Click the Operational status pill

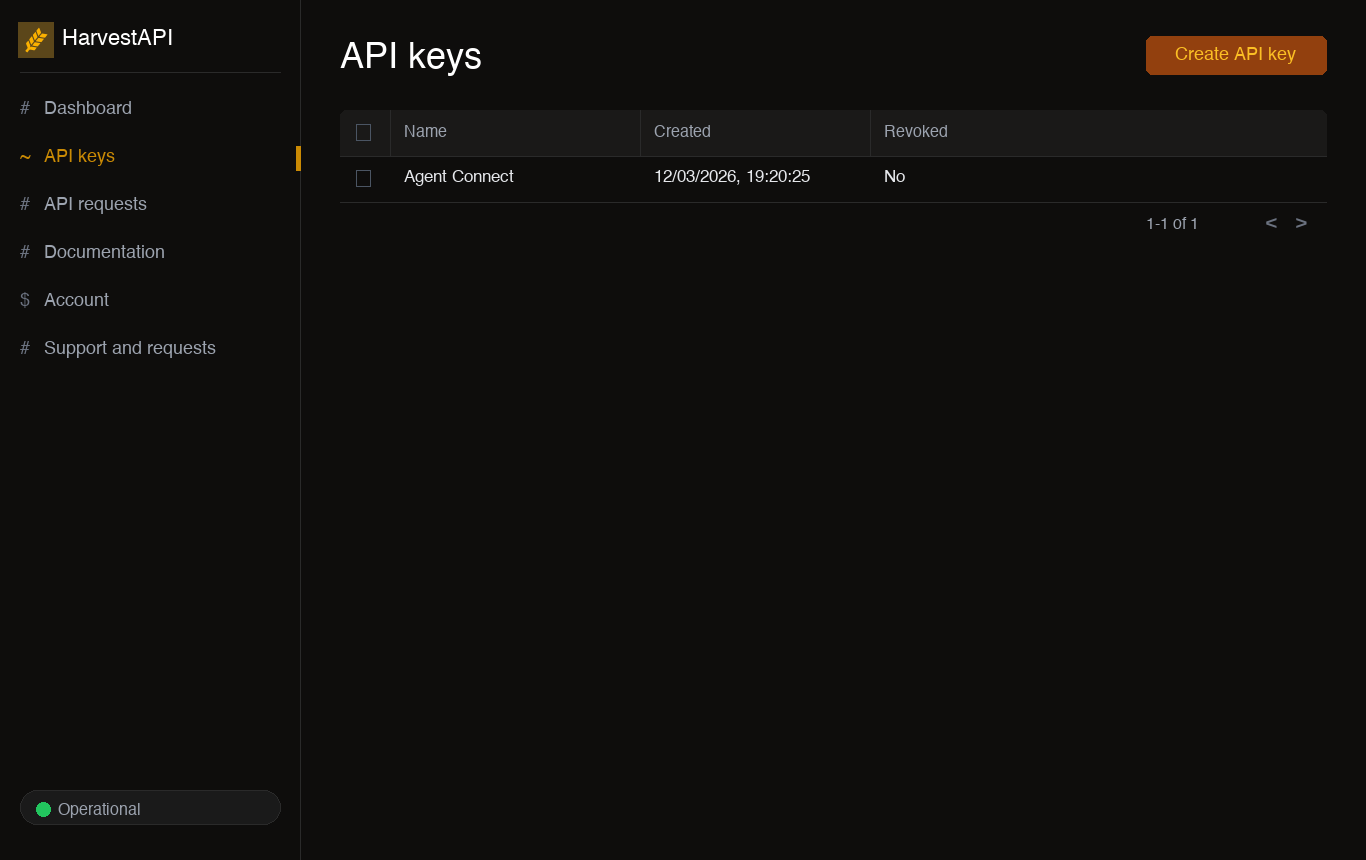click(150, 808)
